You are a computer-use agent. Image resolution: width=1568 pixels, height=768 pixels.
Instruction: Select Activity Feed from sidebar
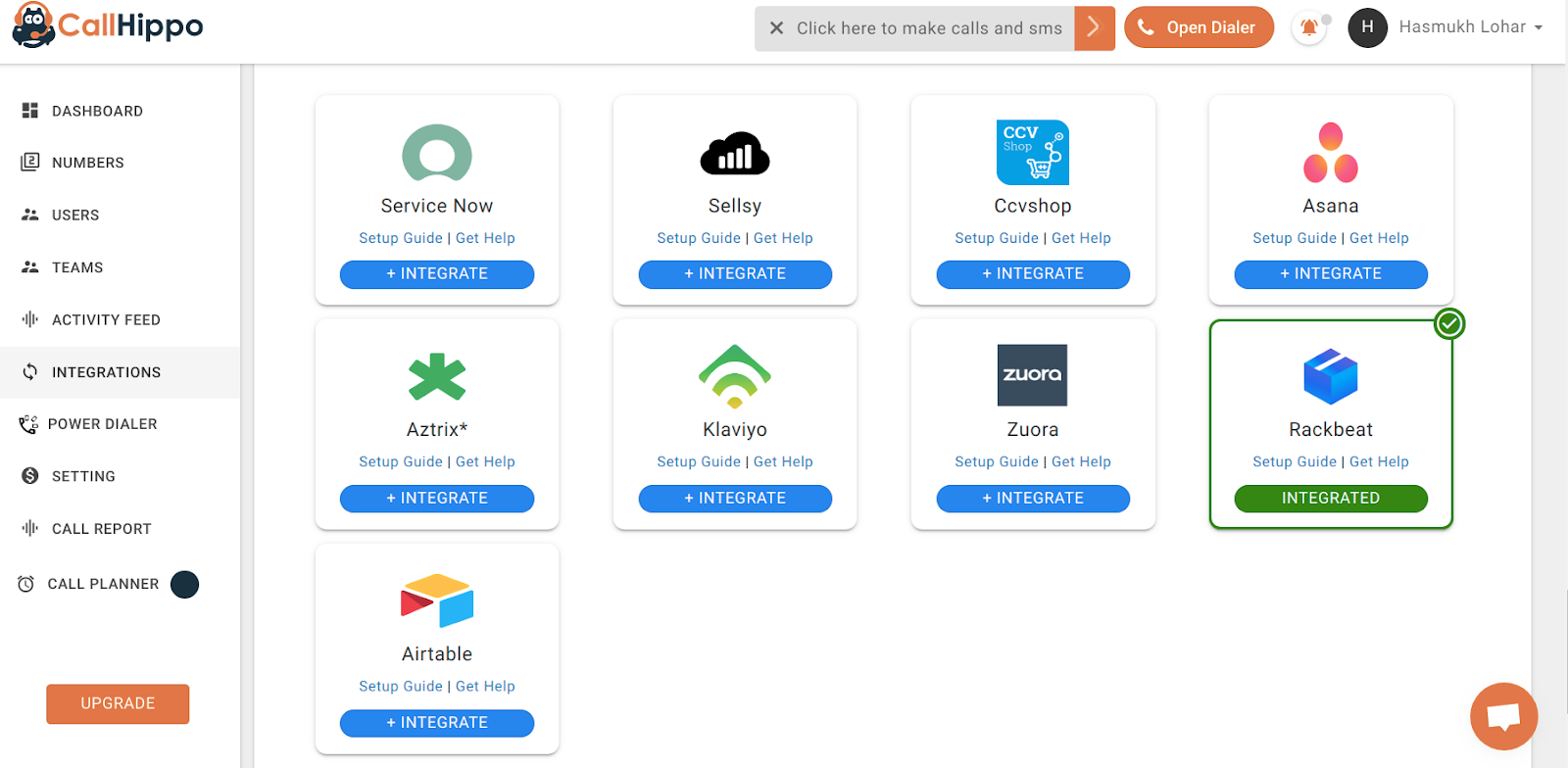tap(120, 319)
